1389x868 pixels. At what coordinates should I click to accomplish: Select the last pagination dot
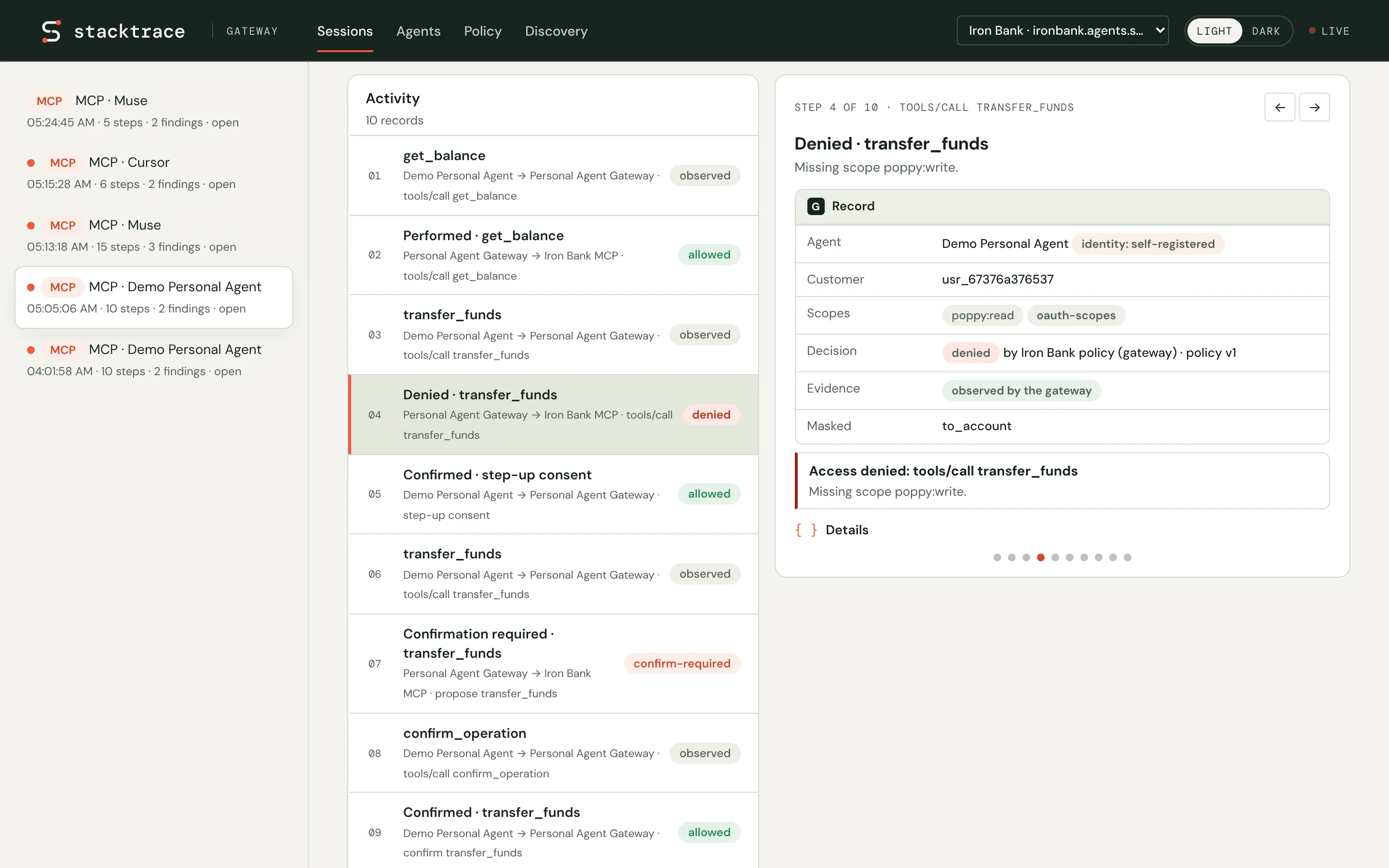pyautogui.click(x=1127, y=557)
